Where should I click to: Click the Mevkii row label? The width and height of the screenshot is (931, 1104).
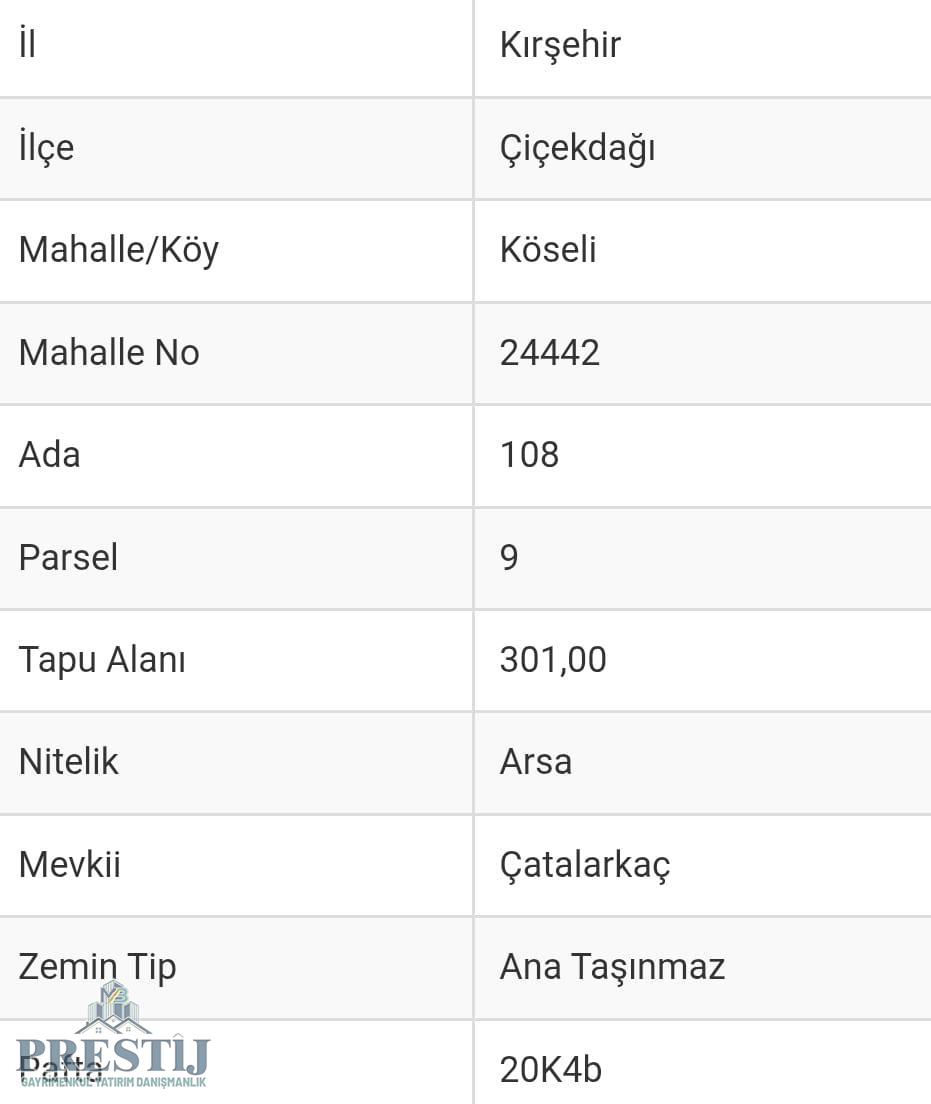(x=69, y=864)
